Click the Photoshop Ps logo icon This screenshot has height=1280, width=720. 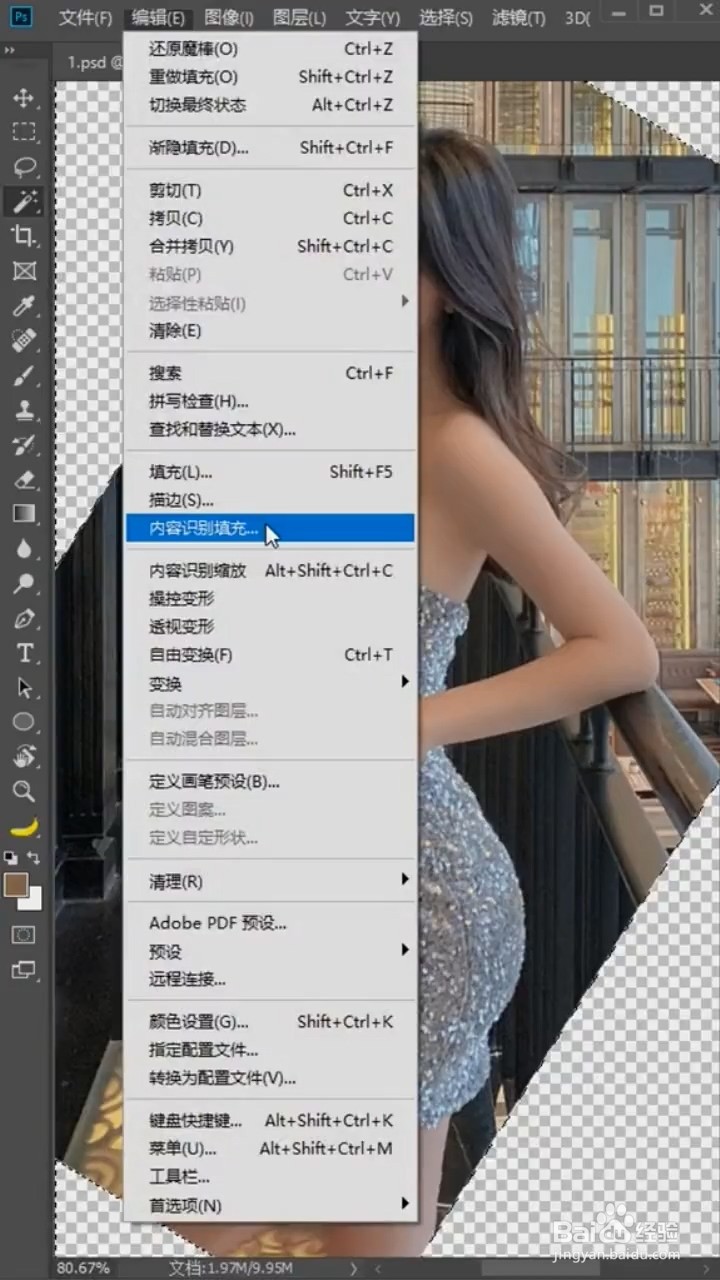(21, 17)
